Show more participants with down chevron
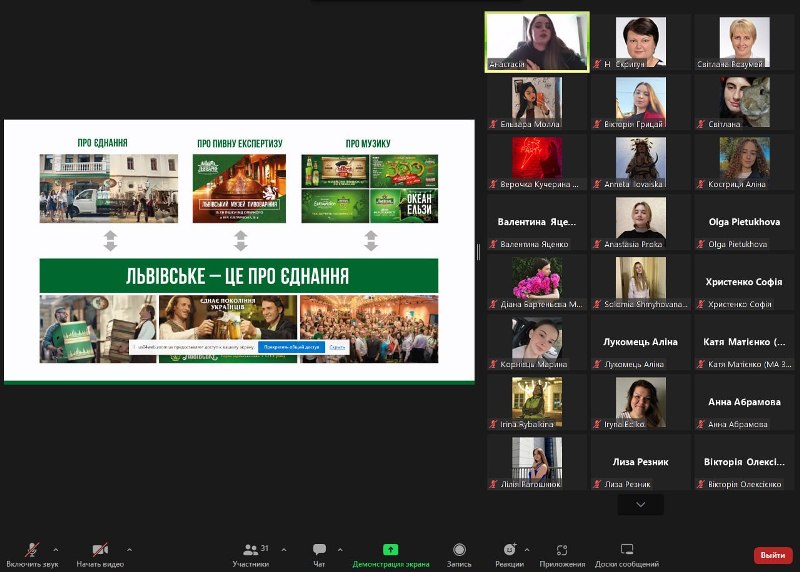 tap(640, 504)
